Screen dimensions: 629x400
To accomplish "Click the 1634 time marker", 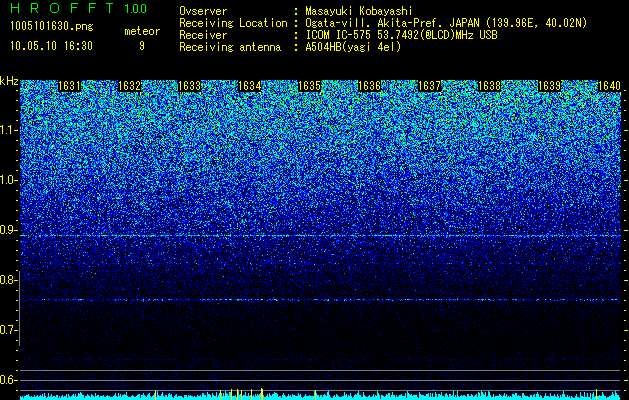I will (x=250, y=86).
